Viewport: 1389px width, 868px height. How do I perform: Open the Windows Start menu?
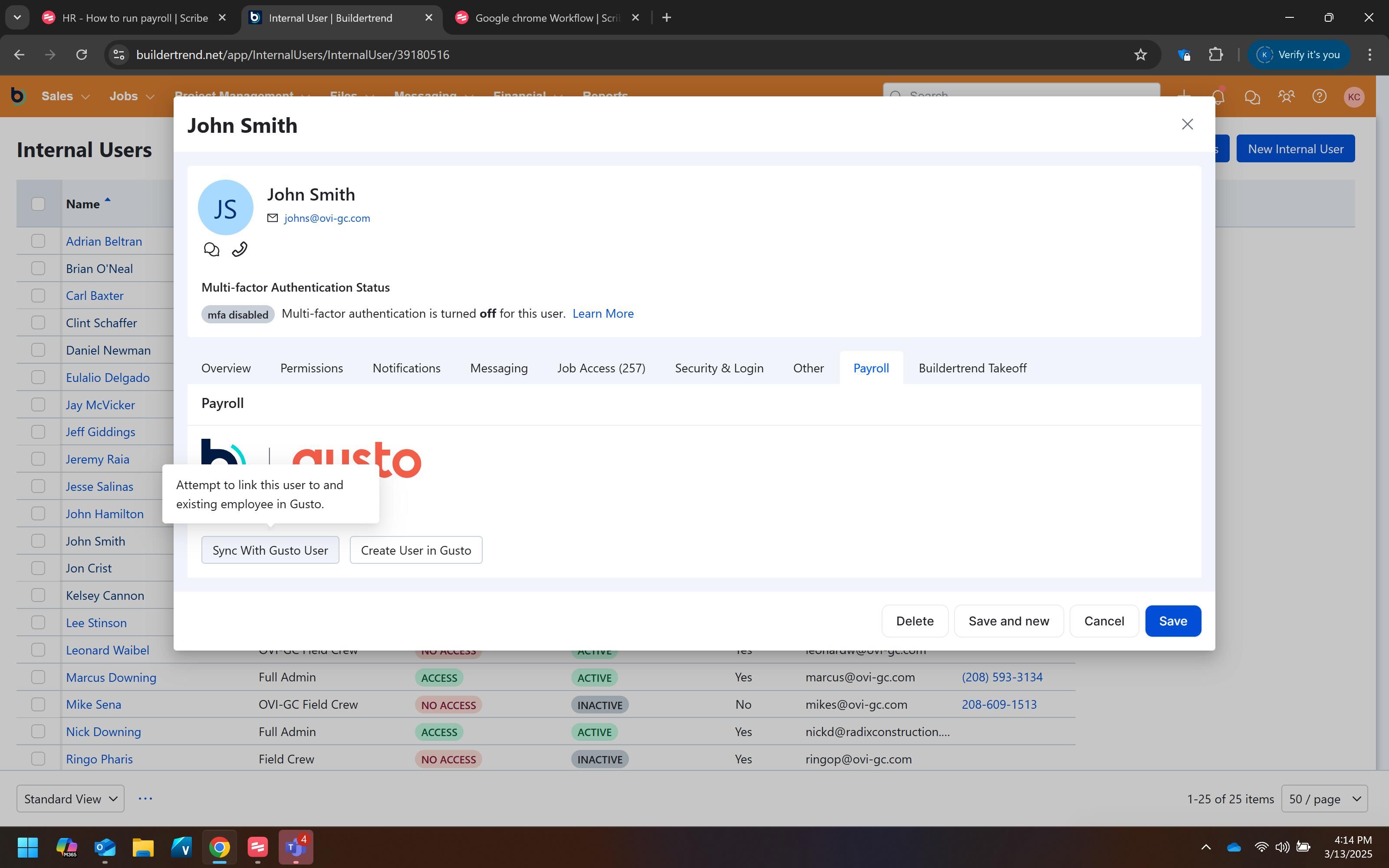click(27, 847)
